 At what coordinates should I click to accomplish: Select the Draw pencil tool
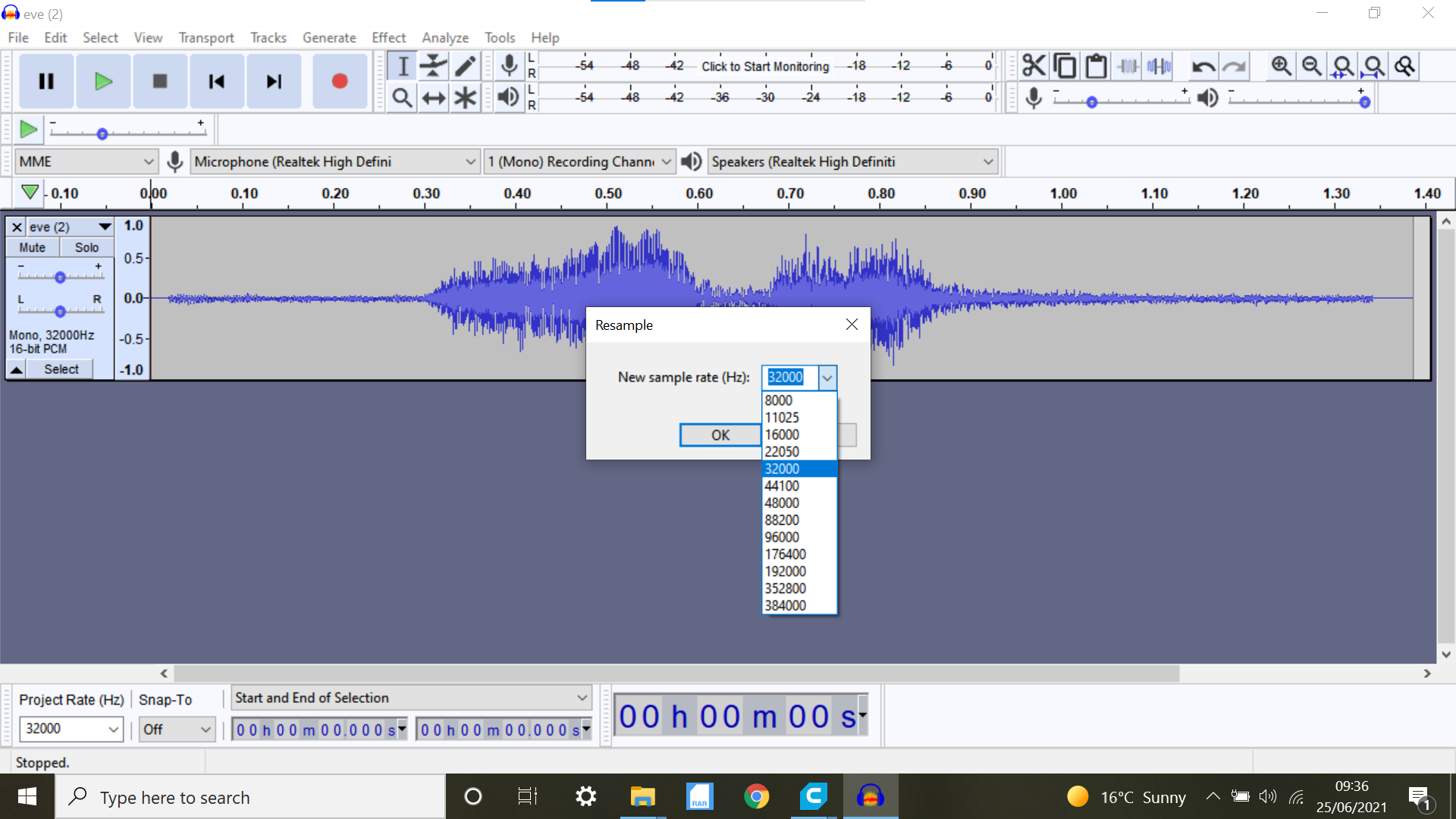pos(465,66)
